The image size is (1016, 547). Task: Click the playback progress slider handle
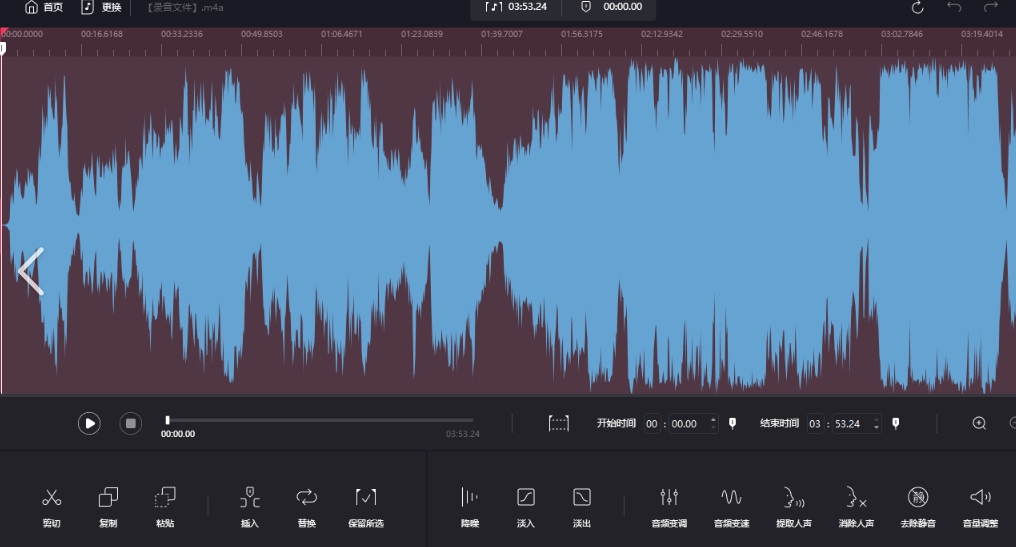tap(167, 420)
